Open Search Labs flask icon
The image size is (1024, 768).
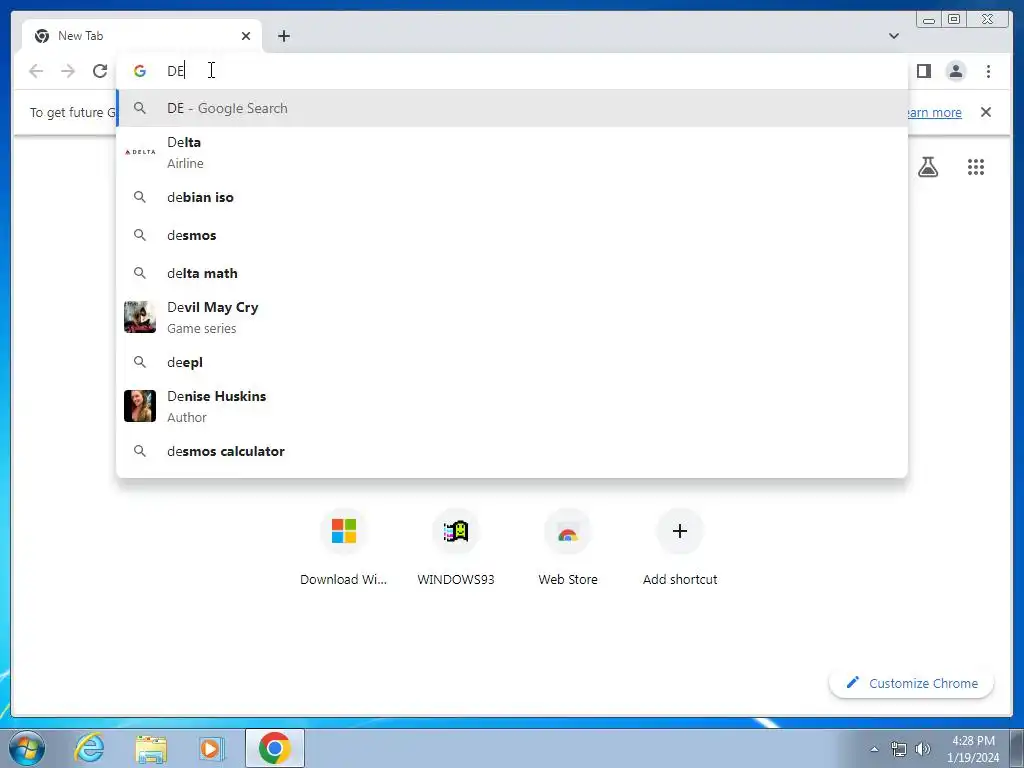pyautogui.click(x=927, y=167)
